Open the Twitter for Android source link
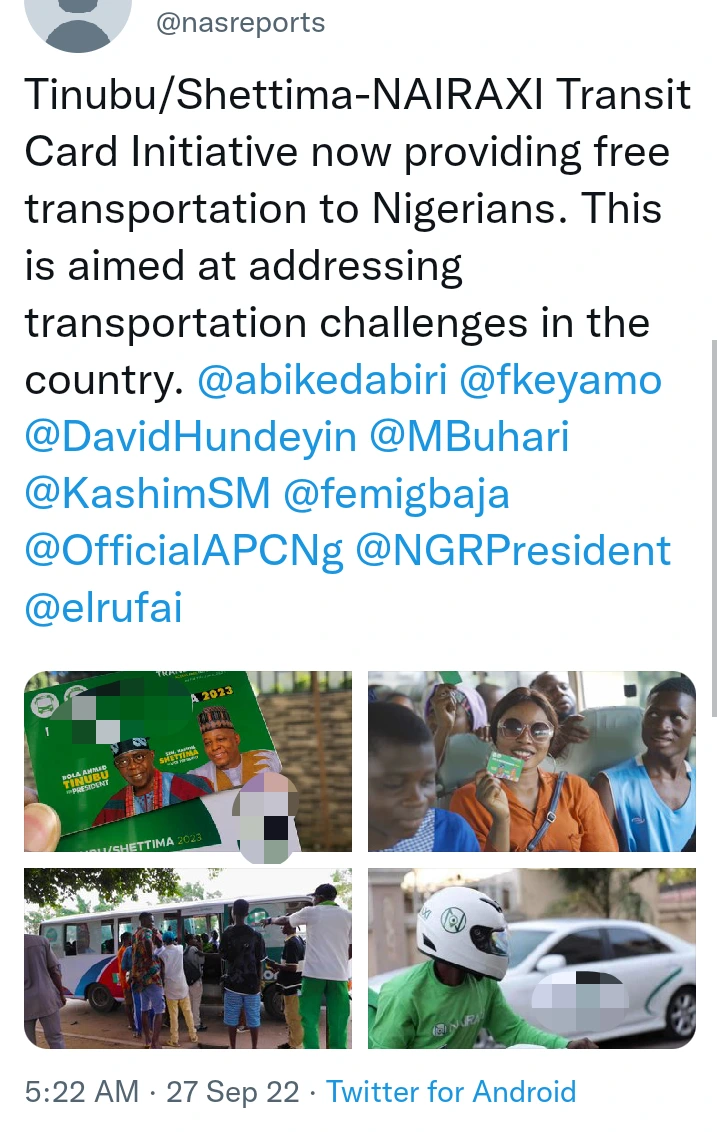This screenshot has width=717, height=1132. click(x=451, y=1092)
